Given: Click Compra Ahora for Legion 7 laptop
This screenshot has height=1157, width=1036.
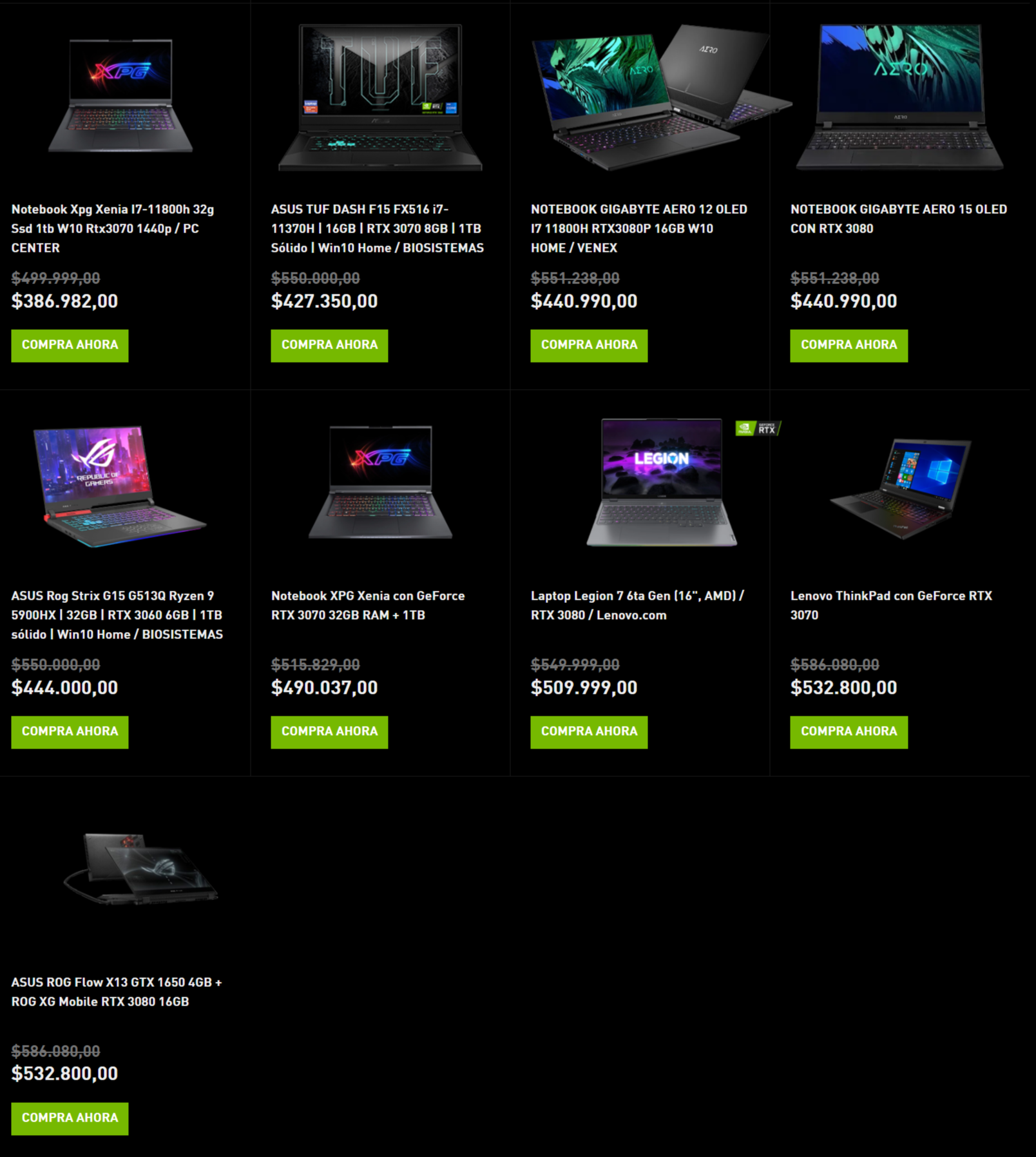Looking at the screenshot, I should click(589, 732).
